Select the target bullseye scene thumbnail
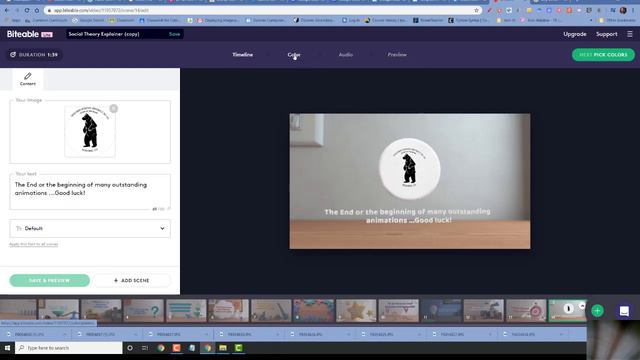Screen dimensions: 640x360 click(526, 311)
